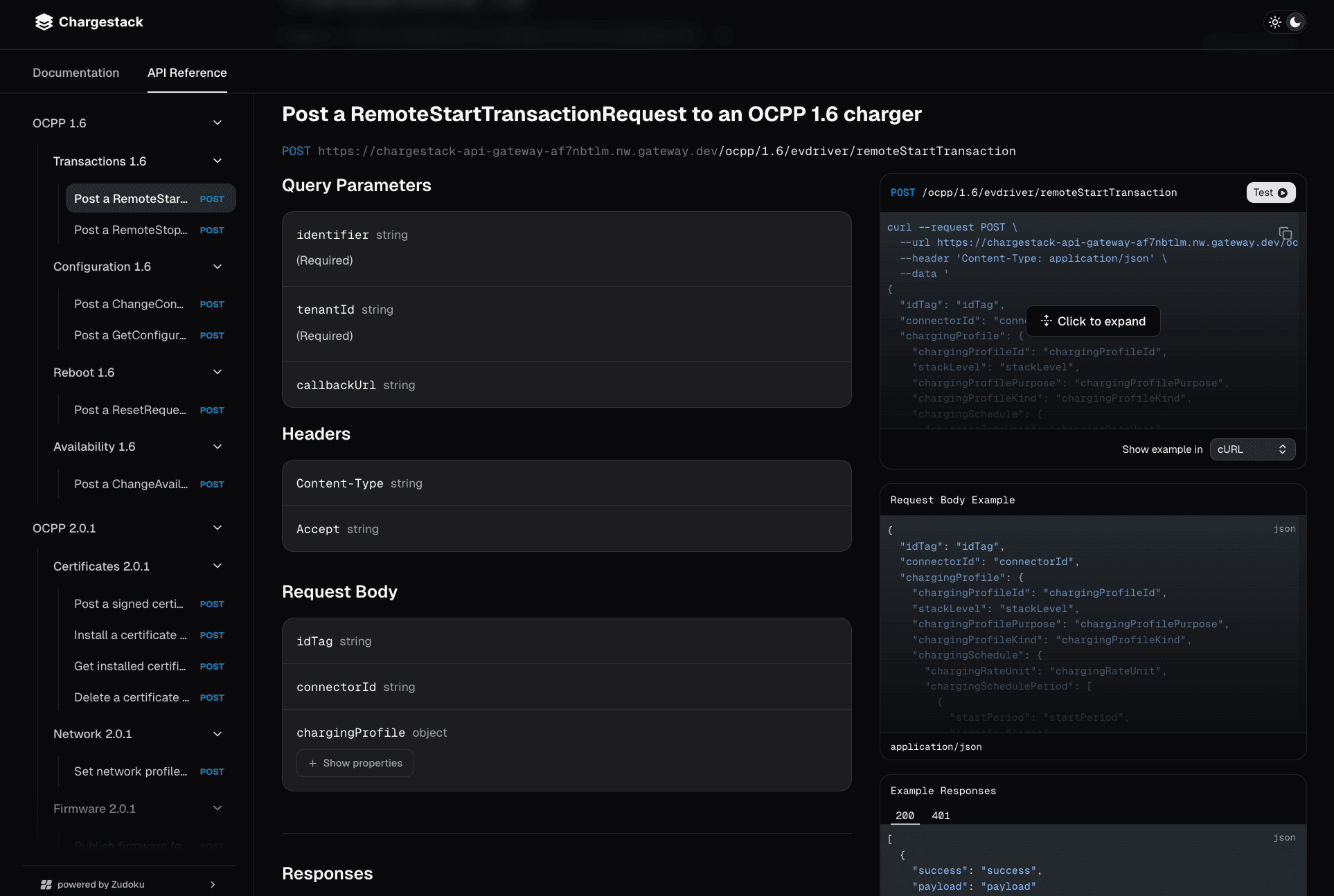Image resolution: width=1334 pixels, height=896 pixels.
Task: Click Example Responses panel title
Action: tap(943, 791)
